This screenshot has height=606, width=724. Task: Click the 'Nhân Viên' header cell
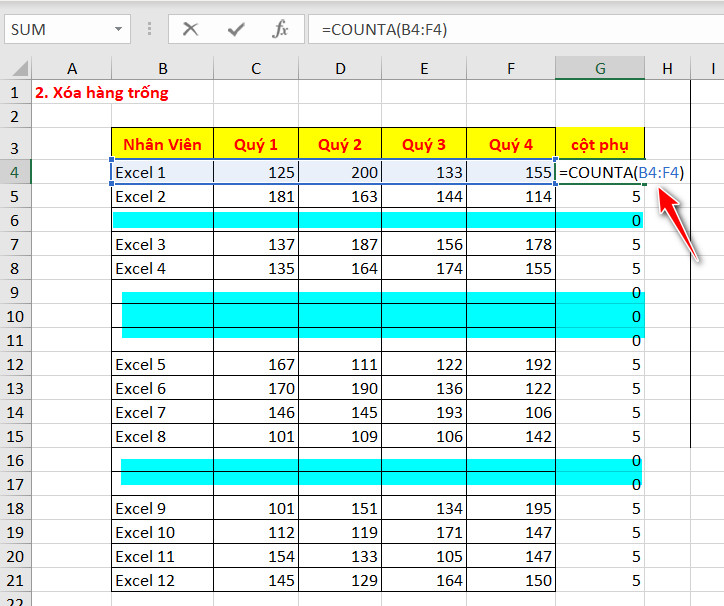[x=163, y=144]
